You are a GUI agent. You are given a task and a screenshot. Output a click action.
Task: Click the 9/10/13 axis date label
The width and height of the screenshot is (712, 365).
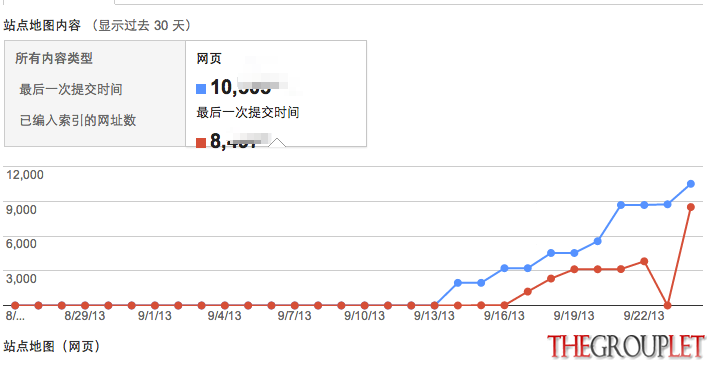(365, 316)
